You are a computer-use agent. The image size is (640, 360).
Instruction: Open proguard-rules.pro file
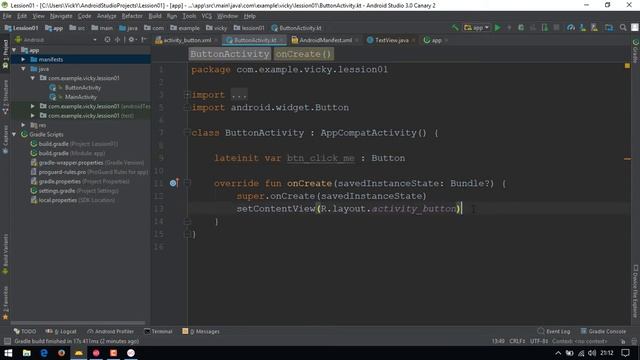tap(89, 172)
